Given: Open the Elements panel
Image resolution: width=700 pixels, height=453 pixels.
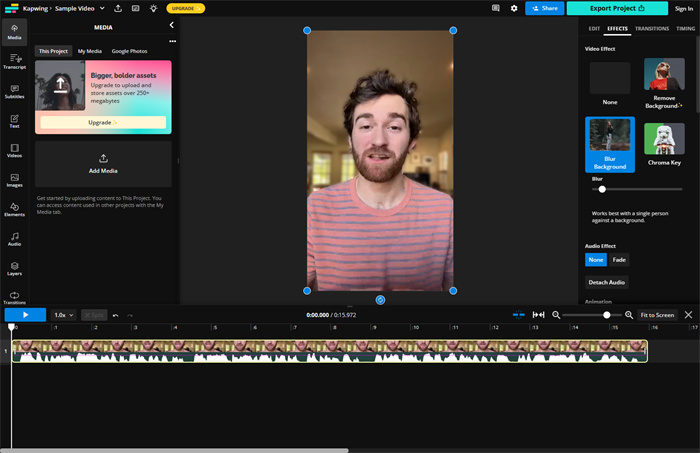Looking at the screenshot, I should pyautogui.click(x=15, y=209).
